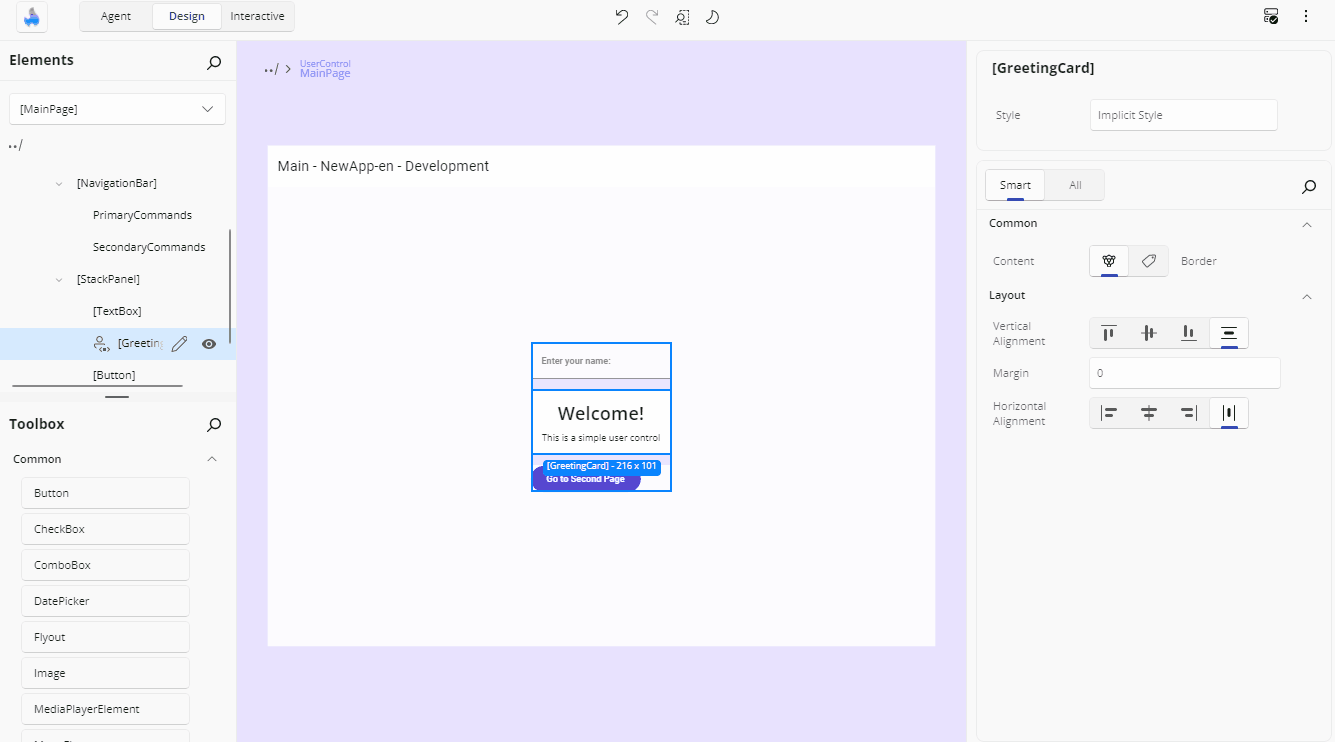
Task: Collapse the Common section in the Toolbox
Action: (x=210, y=458)
